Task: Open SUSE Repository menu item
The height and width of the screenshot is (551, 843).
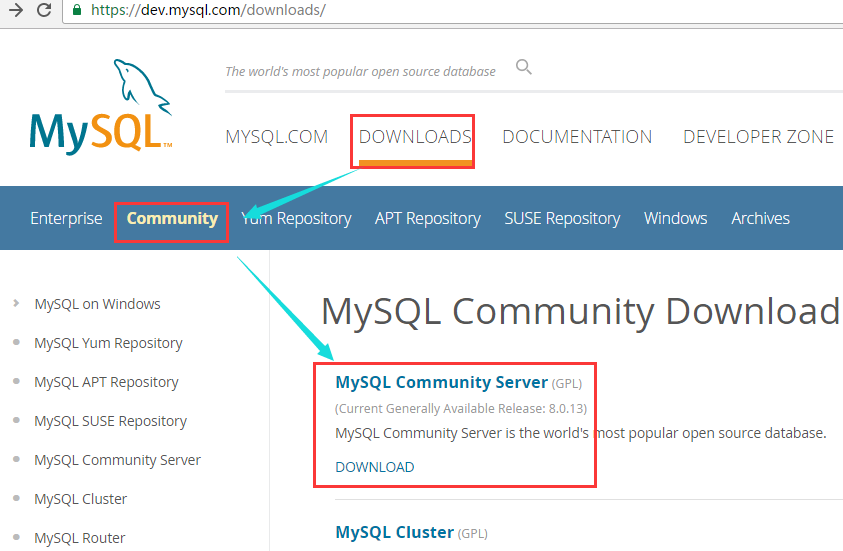Action: (562, 218)
